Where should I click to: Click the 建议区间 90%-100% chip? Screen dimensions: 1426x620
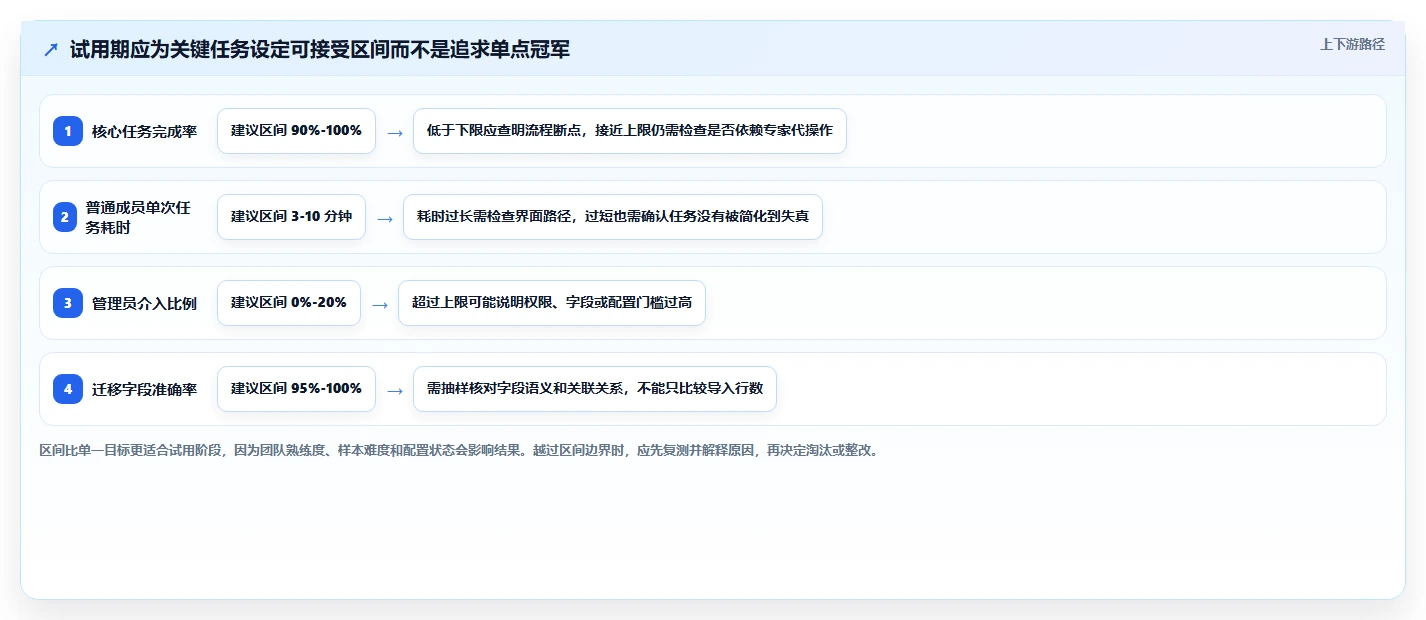point(296,131)
